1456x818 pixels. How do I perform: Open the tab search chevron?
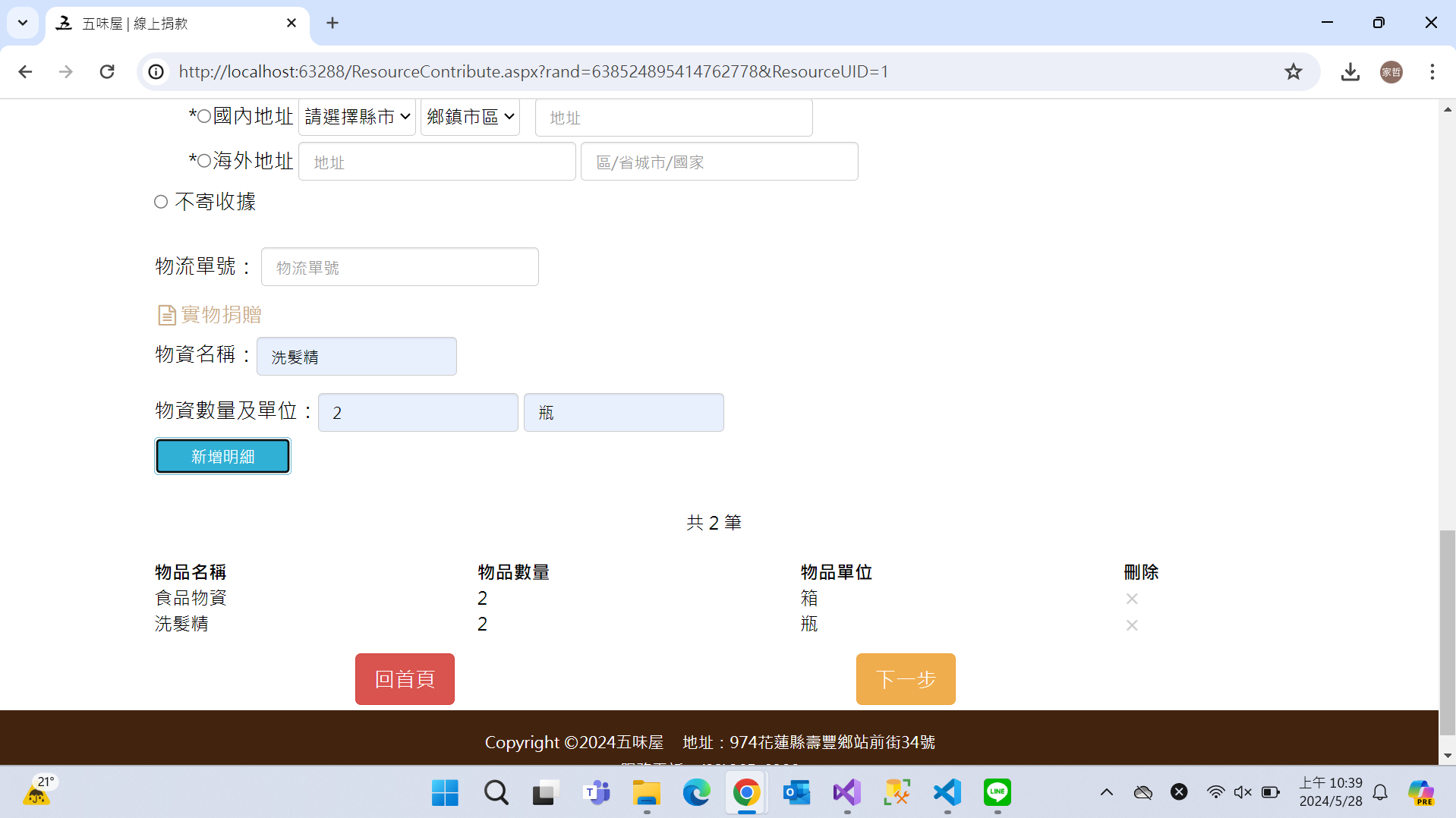(23, 23)
